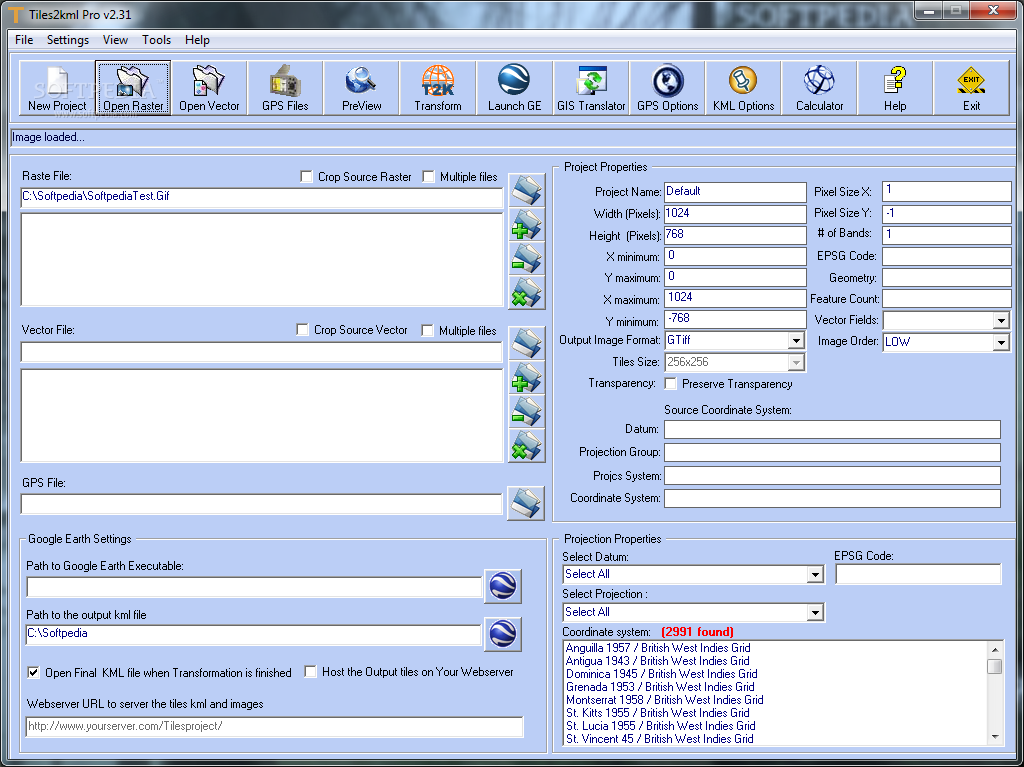
Task: Select St. Lucia 1955 / British West Indies Grid
Action: pyautogui.click(x=660, y=726)
